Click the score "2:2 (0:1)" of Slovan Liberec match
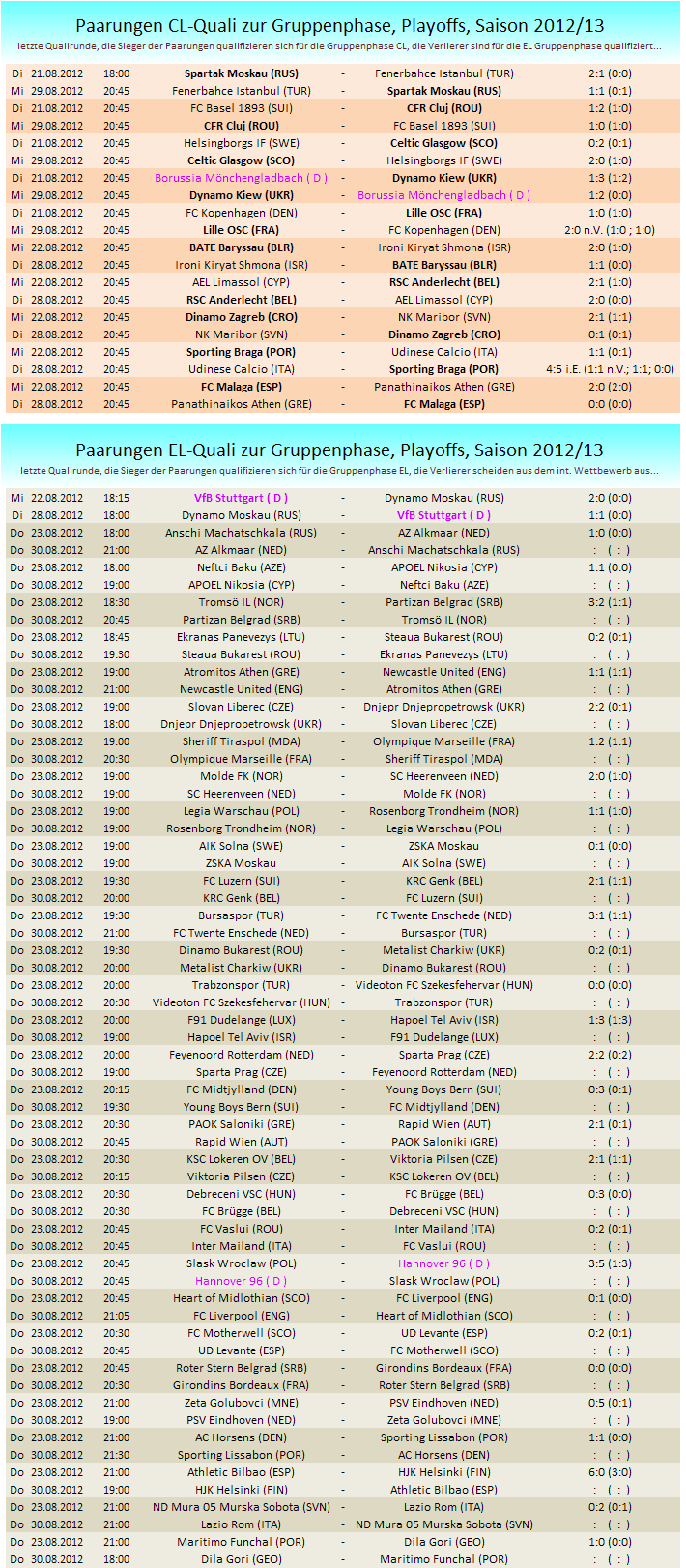The height and width of the screenshot is (1568, 686). [610, 707]
